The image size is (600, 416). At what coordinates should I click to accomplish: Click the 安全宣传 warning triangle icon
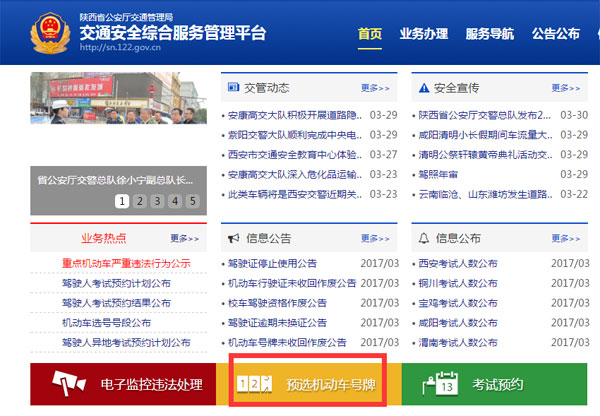(x=424, y=88)
